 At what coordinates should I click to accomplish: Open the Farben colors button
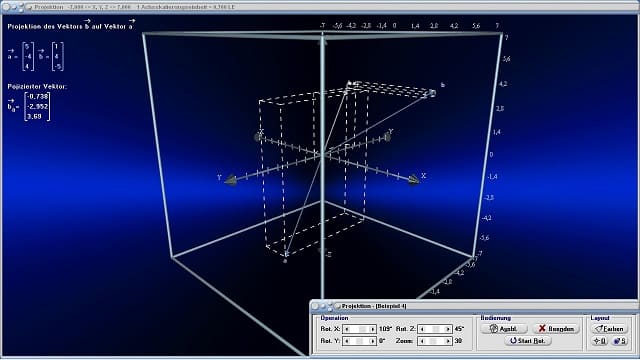coord(609,329)
